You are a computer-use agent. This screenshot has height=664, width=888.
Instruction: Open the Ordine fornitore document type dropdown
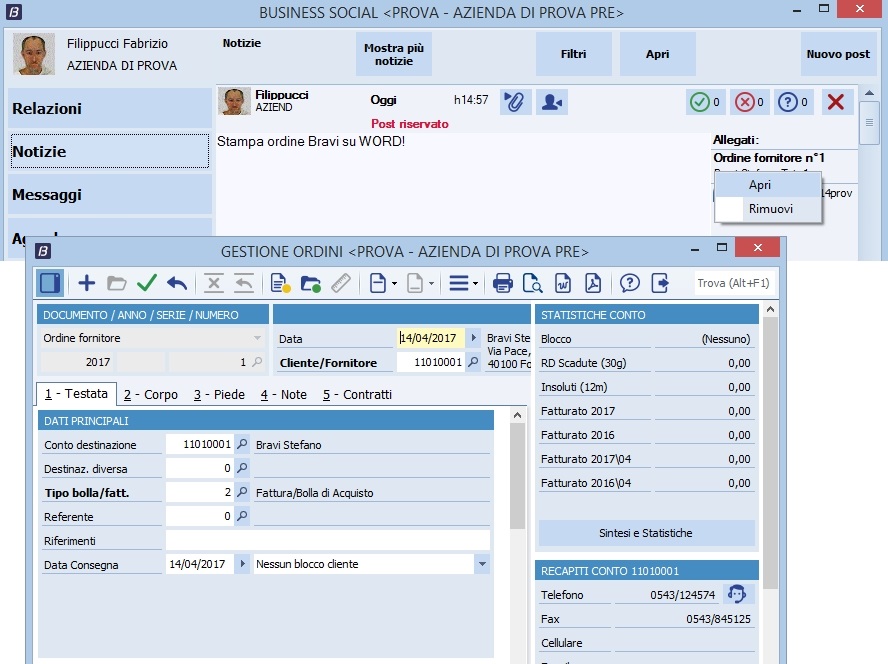tap(257, 338)
